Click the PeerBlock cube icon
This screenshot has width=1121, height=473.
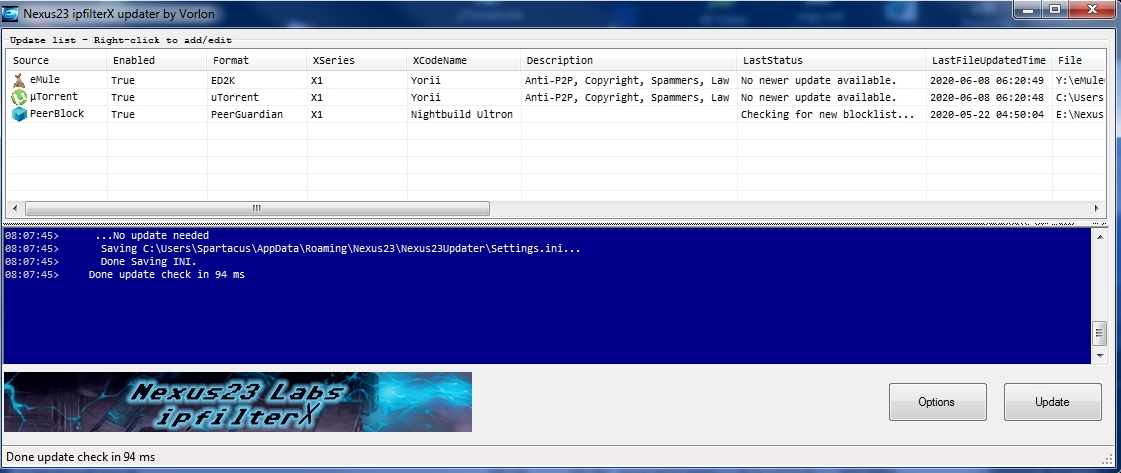[x=19, y=114]
